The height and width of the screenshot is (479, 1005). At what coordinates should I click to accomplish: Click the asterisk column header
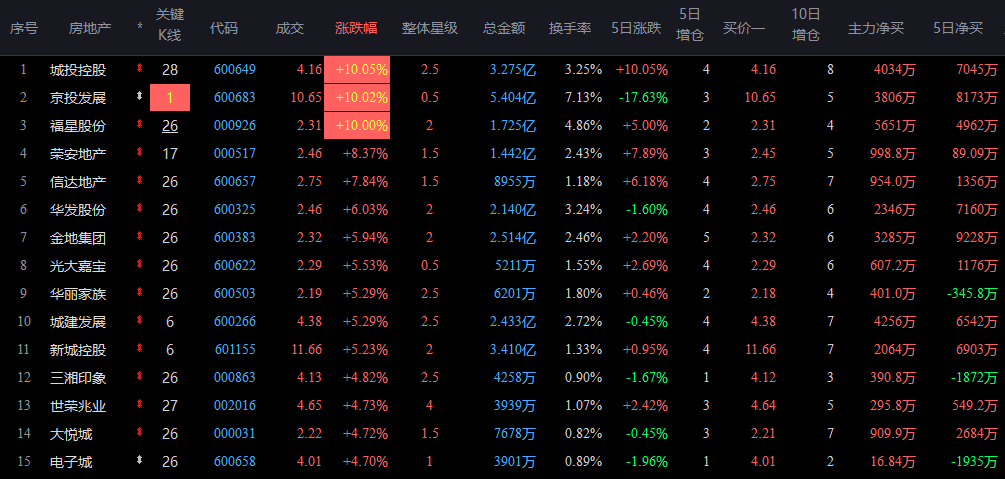140,27
